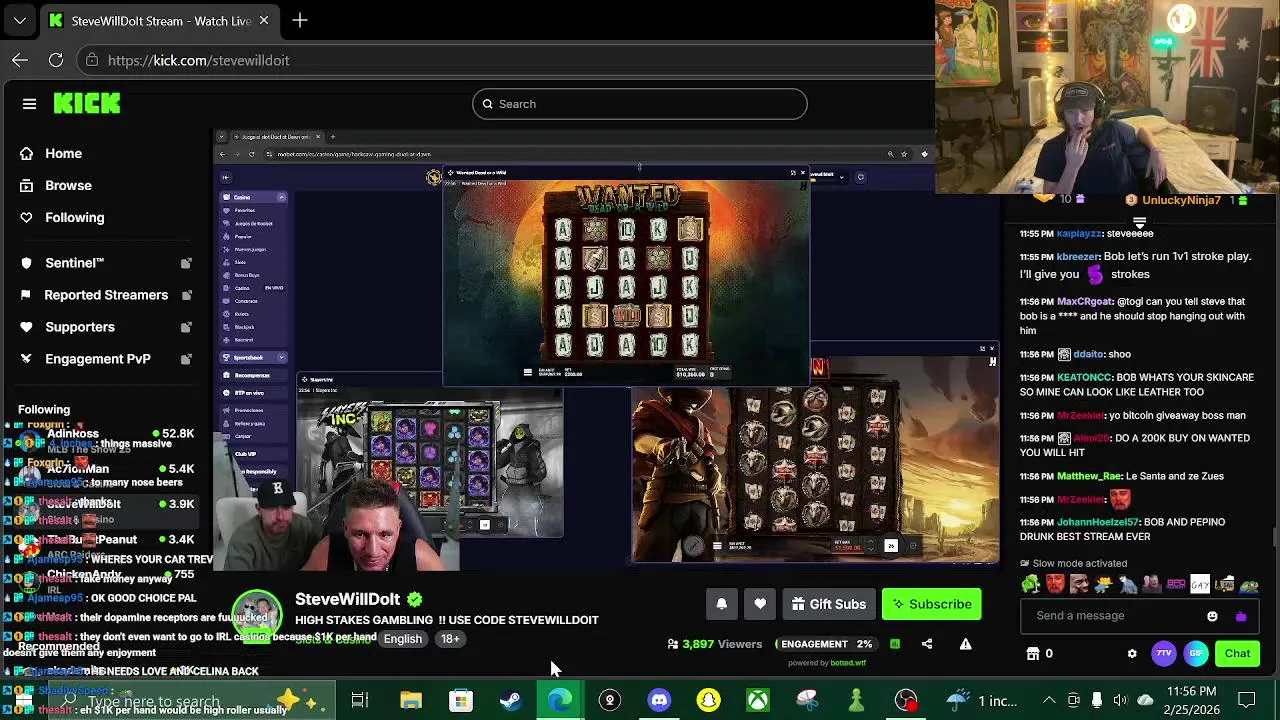Screen dimensions: 1280x720
Task: Report the stream with warning icon
Action: 966,644
